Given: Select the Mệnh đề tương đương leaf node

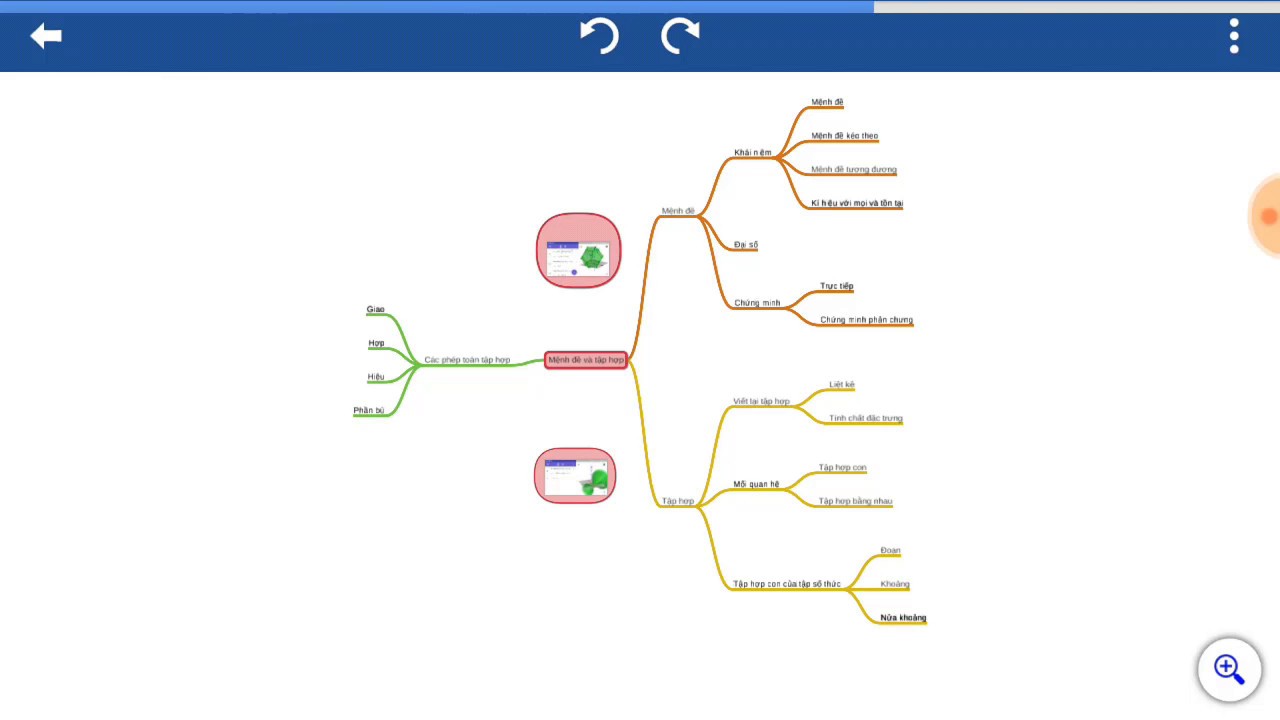Looking at the screenshot, I should (x=854, y=170).
